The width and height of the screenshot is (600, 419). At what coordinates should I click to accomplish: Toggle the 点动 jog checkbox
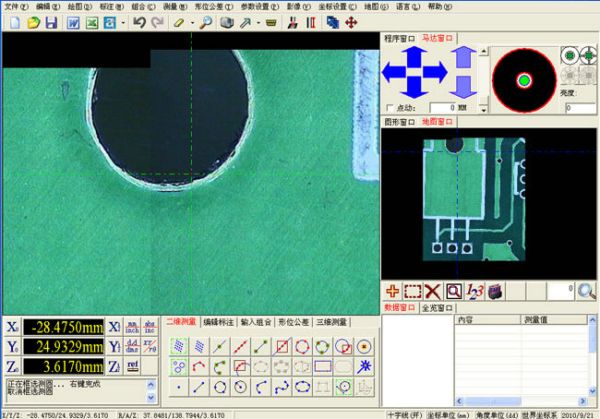pyautogui.click(x=390, y=108)
